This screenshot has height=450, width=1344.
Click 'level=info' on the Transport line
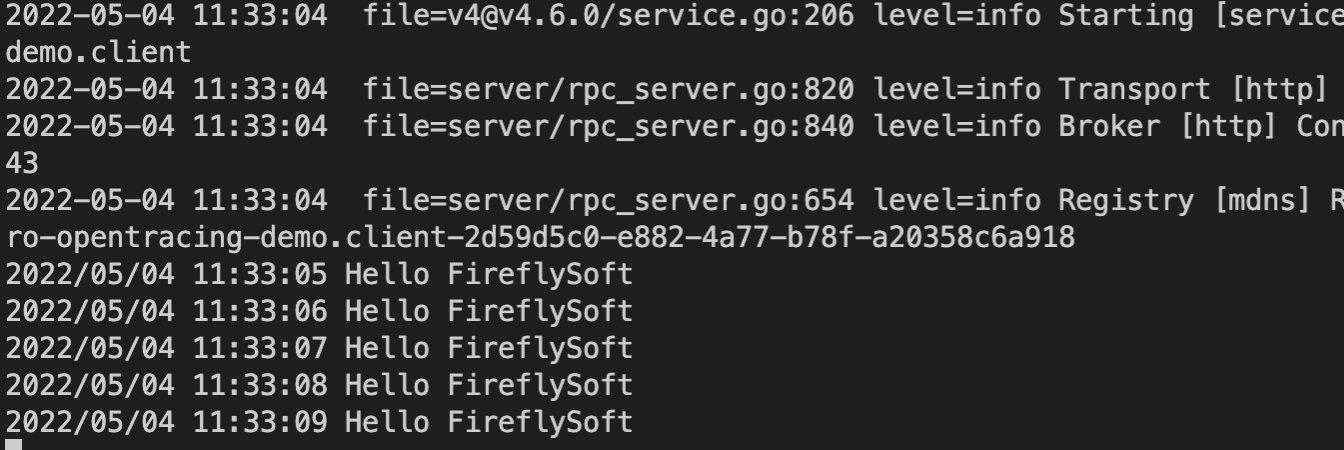coord(958,90)
